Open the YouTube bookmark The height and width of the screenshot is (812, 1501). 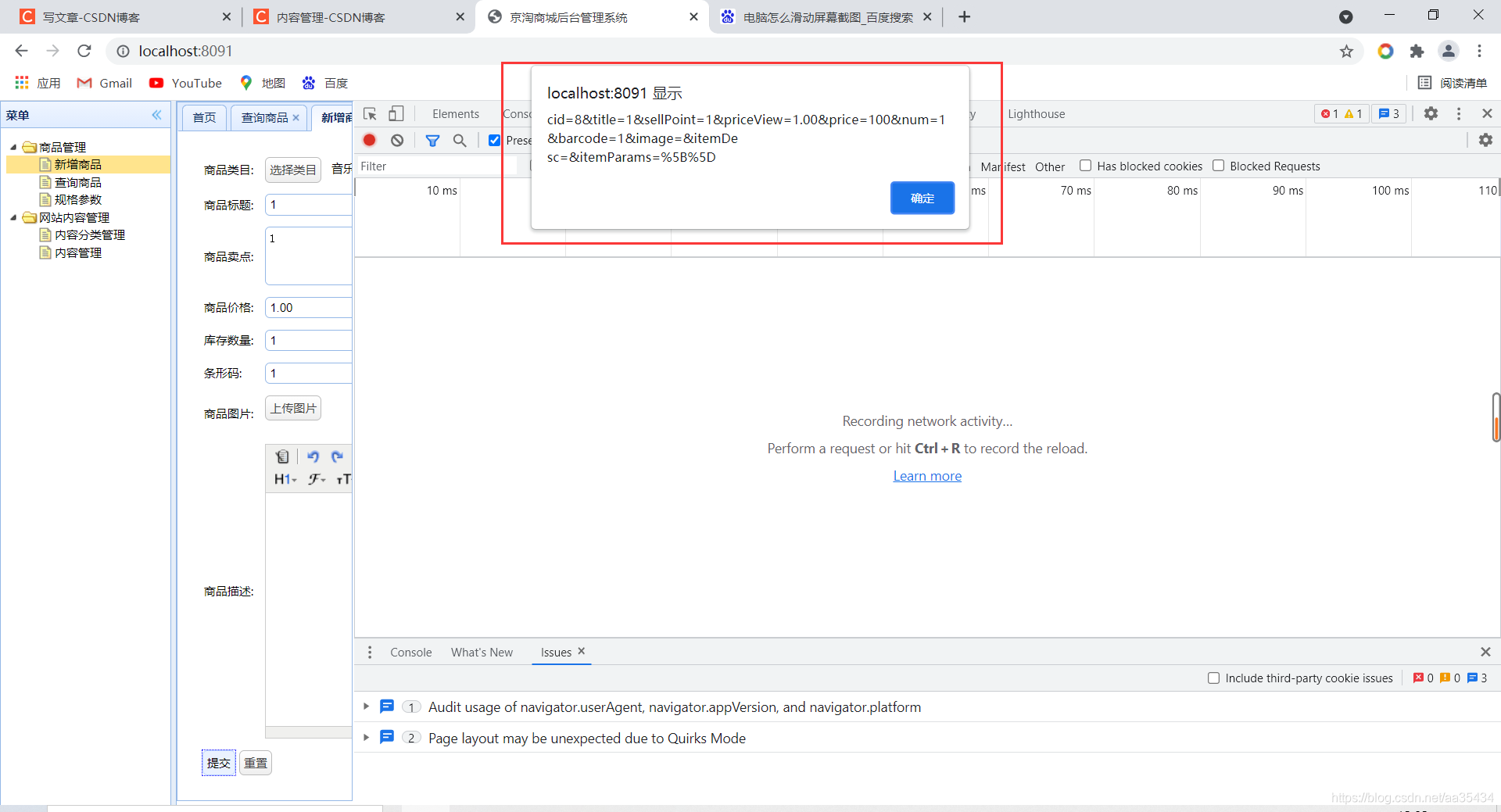(x=186, y=83)
